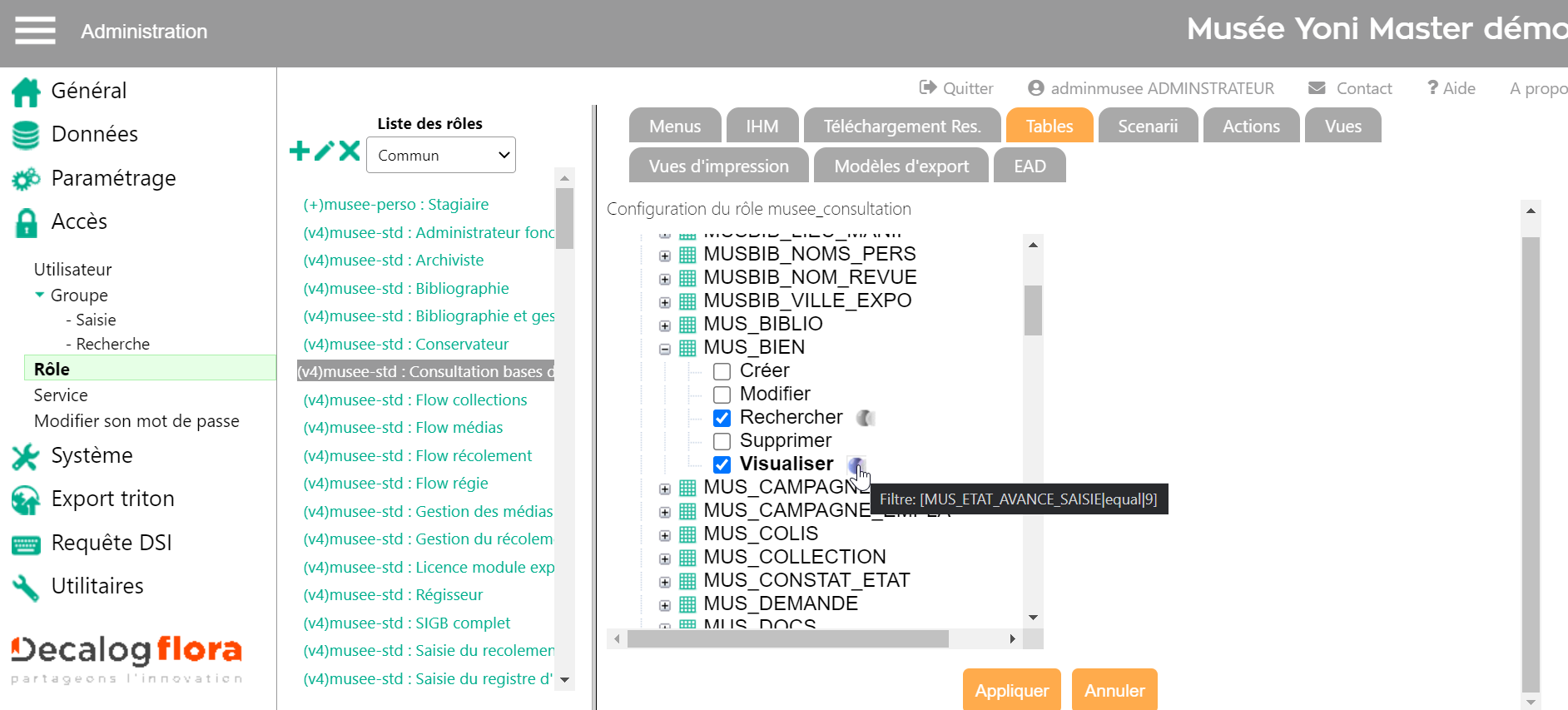1568x710 pixels.
Task: Open the Commun roles dropdown
Action: click(440, 156)
